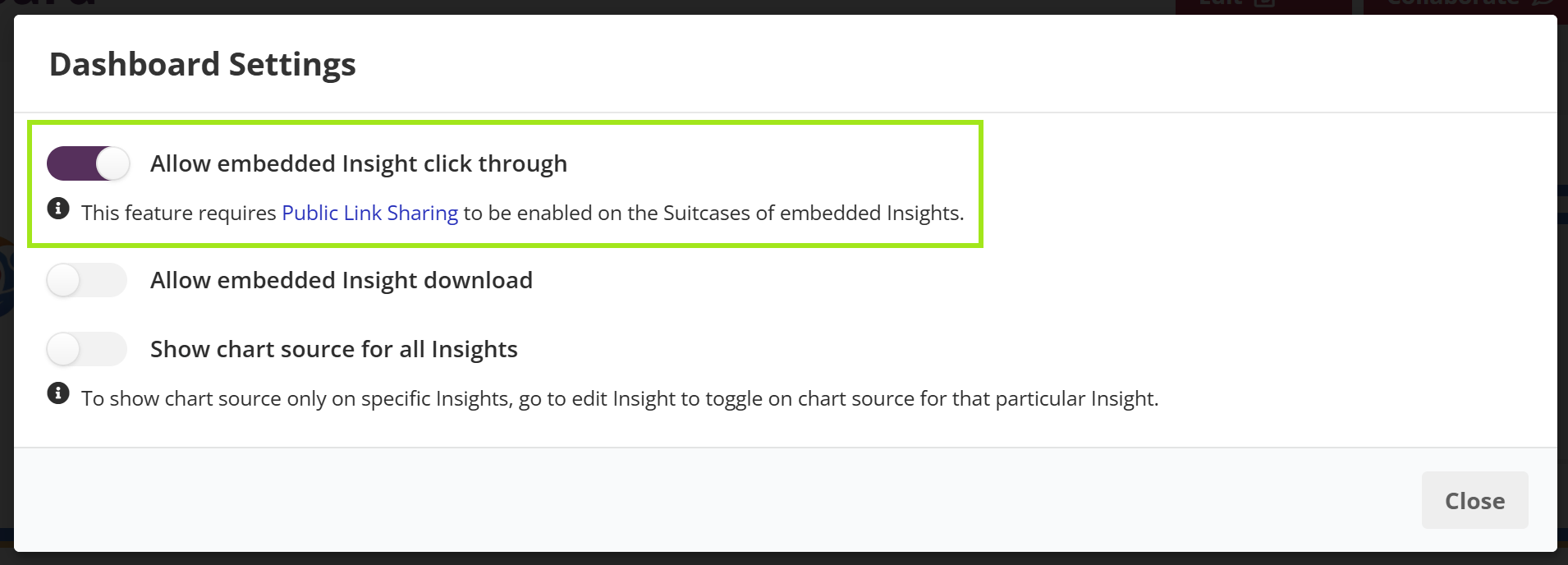The image size is (1568, 565).
Task: Open the Public Link Sharing link
Action: click(369, 214)
